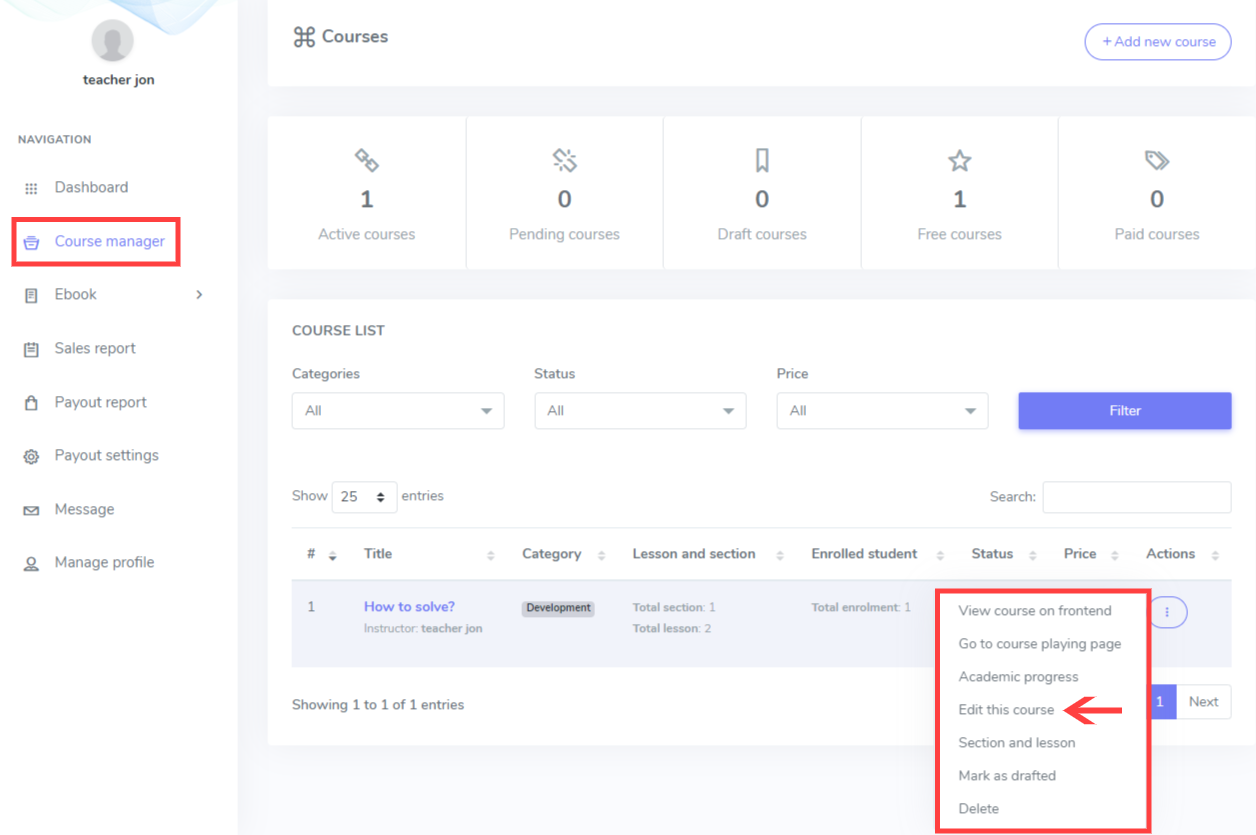This screenshot has height=835, width=1256.
Task: Click the teacher jon avatar image
Action: click(112, 41)
